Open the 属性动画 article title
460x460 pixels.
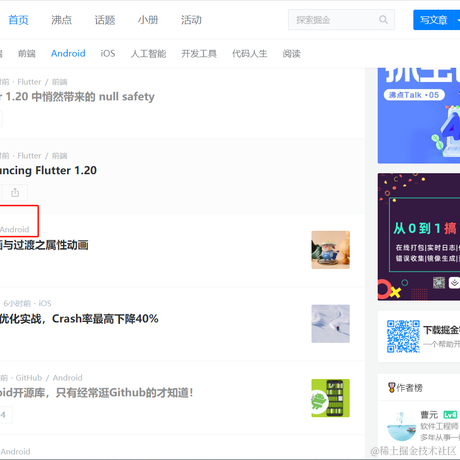pos(44,245)
